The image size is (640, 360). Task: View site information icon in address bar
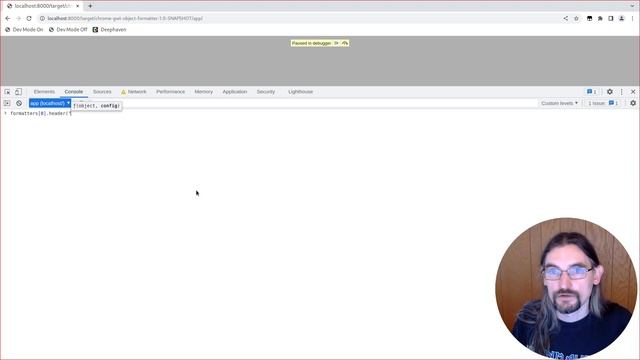[x=42, y=18]
